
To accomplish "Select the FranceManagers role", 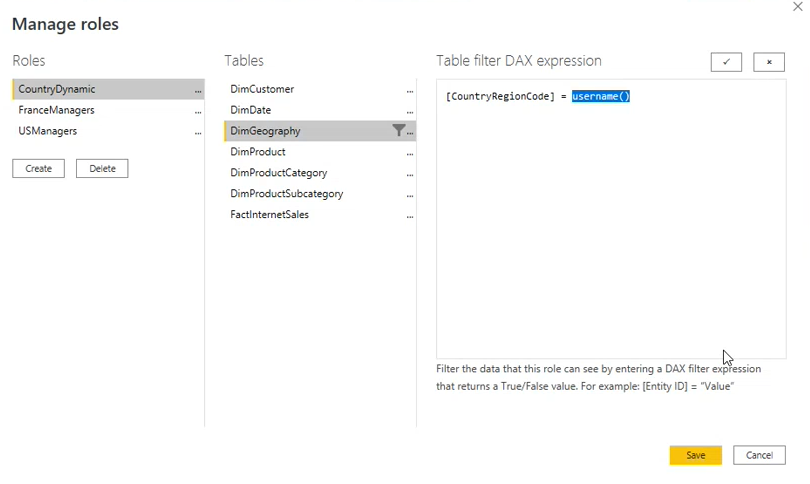I will (56, 110).
